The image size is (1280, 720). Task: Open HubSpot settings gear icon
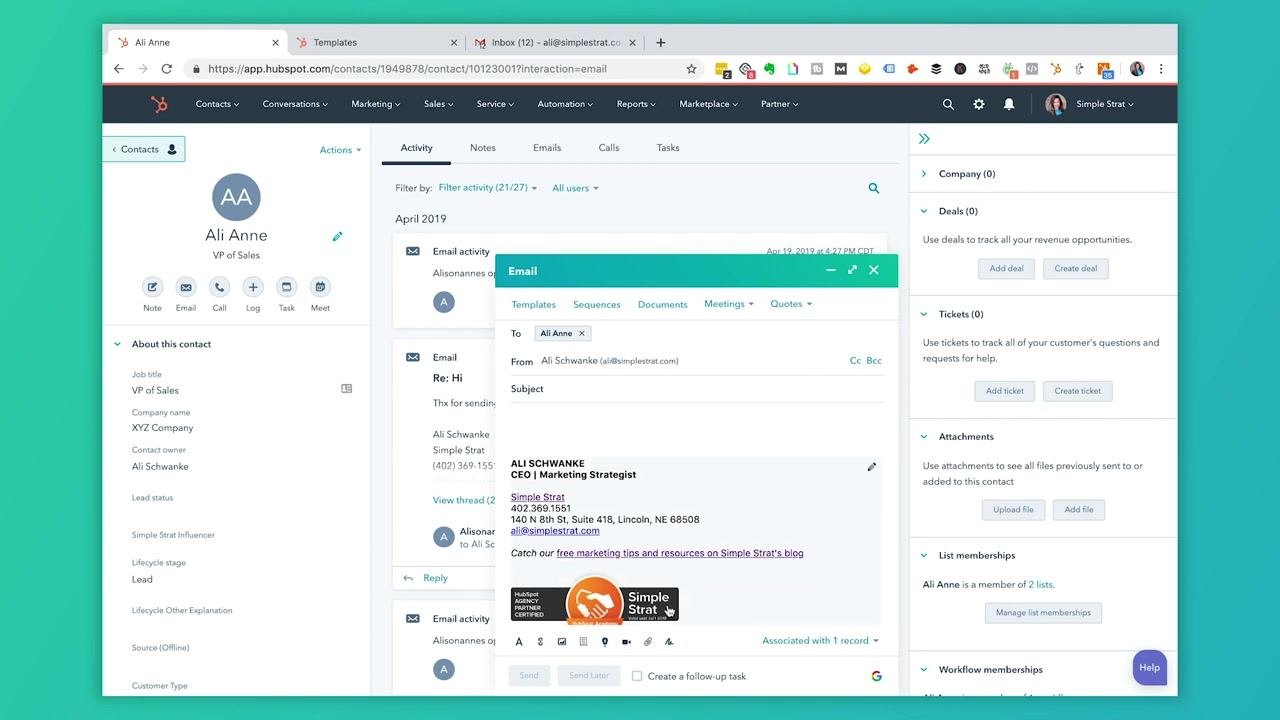click(x=979, y=104)
